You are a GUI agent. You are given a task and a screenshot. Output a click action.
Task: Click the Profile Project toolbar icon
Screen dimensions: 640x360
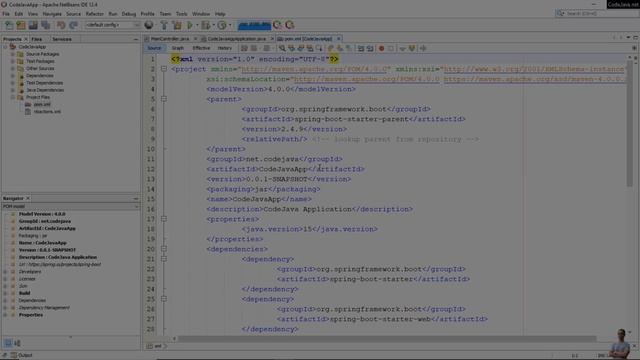[x=222, y=25]
